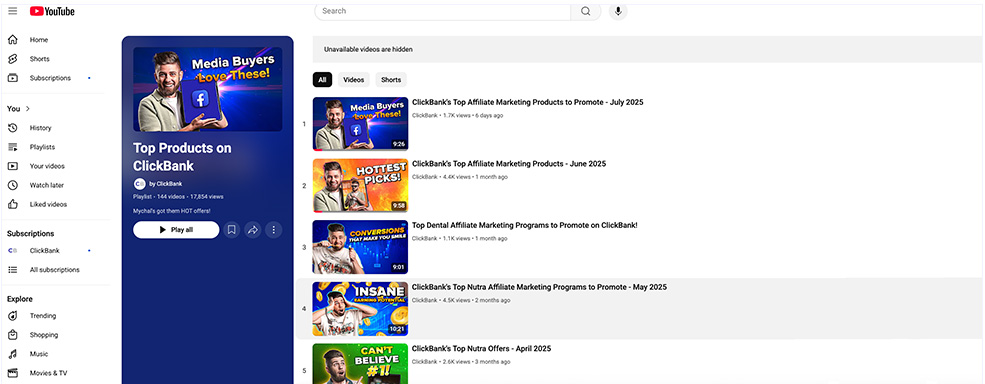Image resolution: width=985 pixels, height=384 pixels.
Task: Save playlist with bookmark icon
Action: [x=231, y=230]
